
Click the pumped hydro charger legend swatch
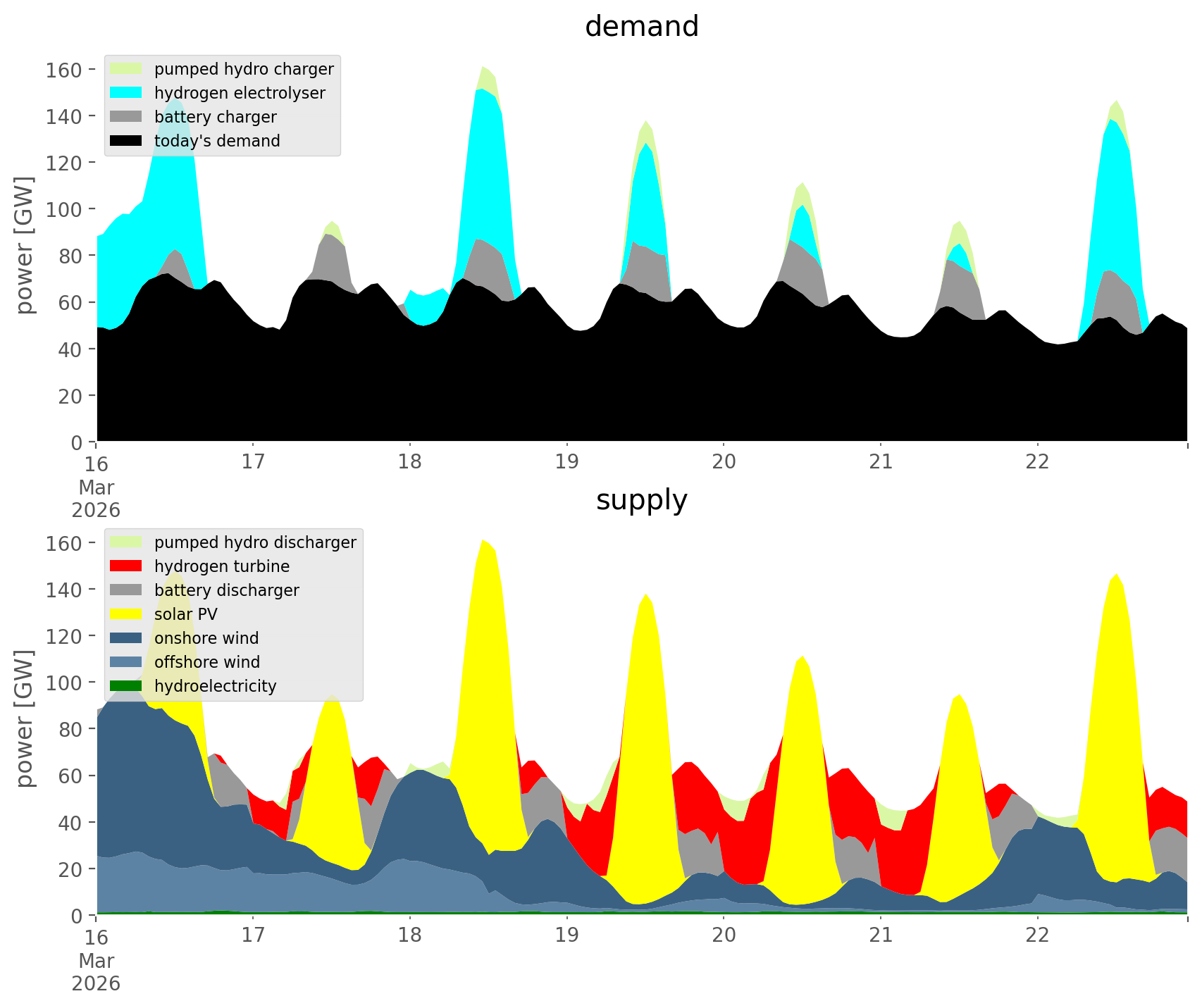click(x=126, y=69)
